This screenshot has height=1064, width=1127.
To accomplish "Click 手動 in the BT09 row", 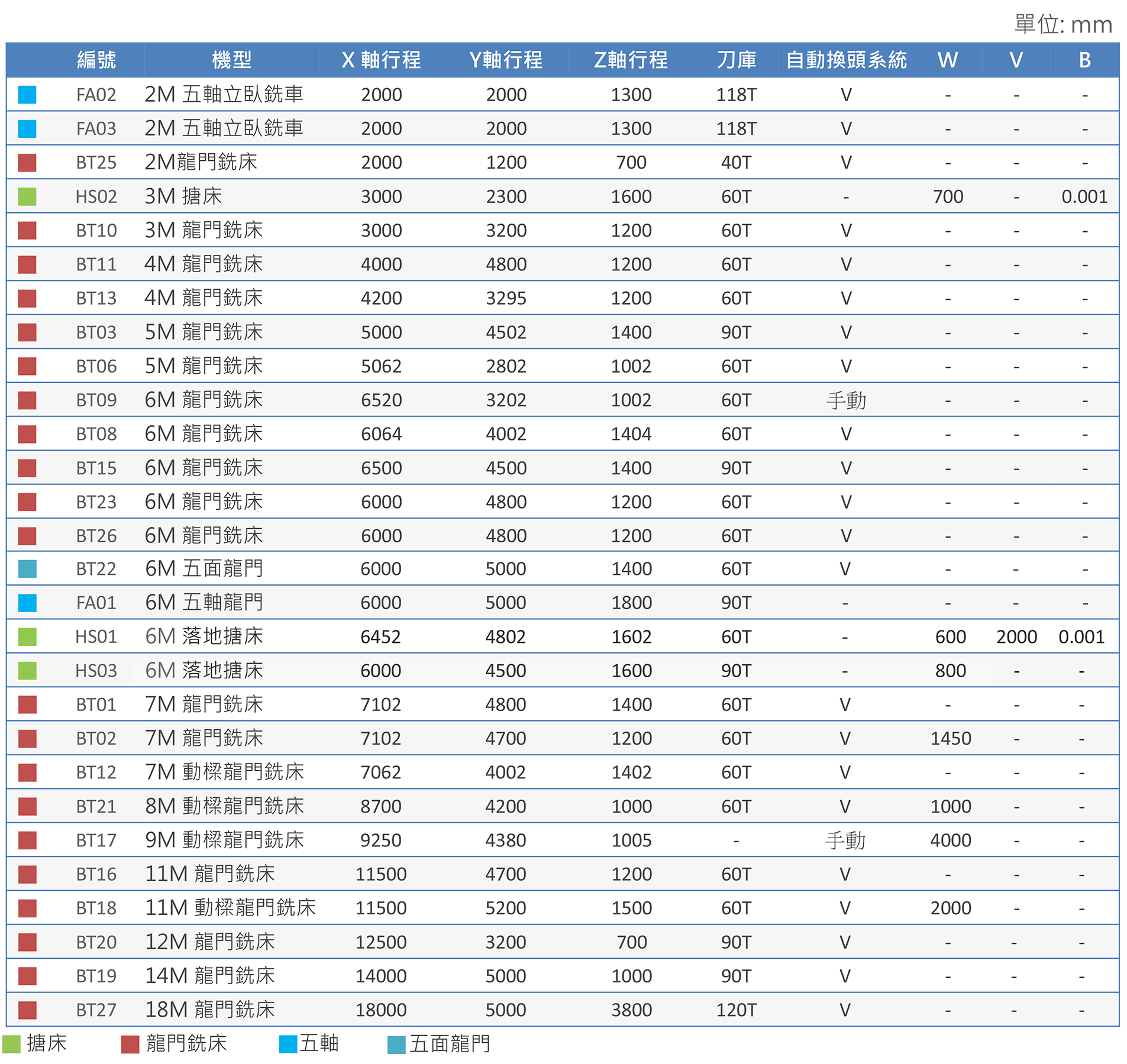I will (x=846, y=400).
